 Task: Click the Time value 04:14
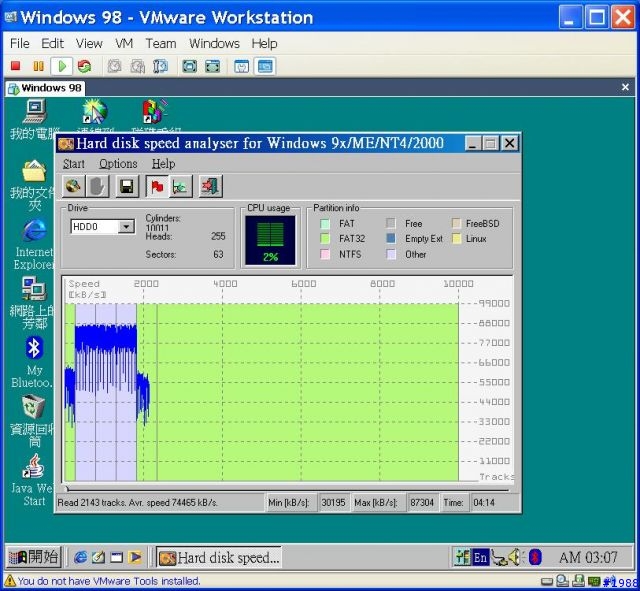(484, 502)
